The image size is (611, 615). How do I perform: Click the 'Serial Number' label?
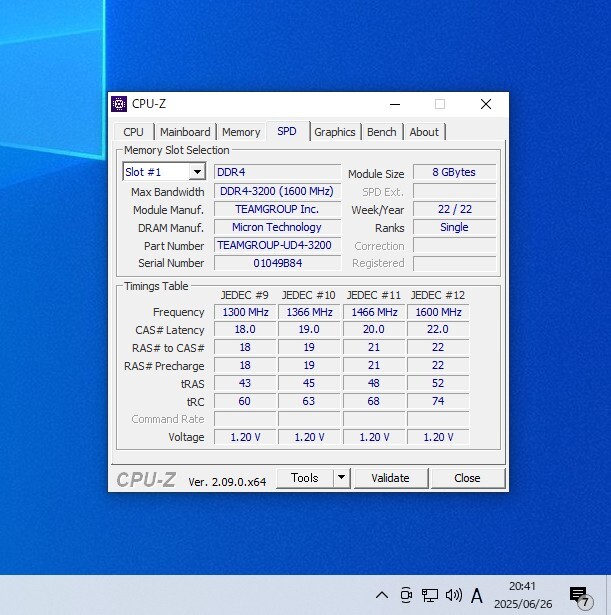[171, 263]
